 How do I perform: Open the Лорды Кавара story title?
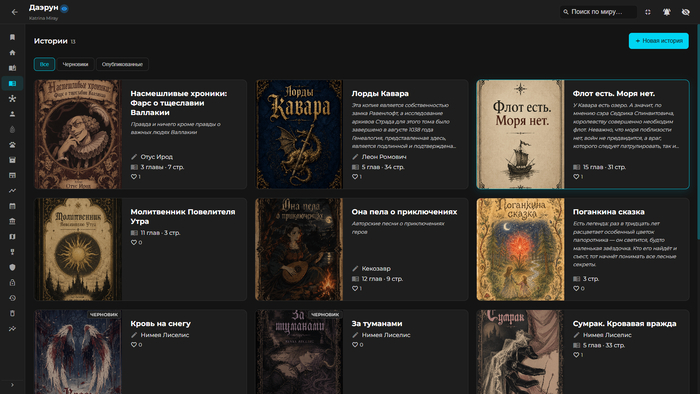[380, 94]
